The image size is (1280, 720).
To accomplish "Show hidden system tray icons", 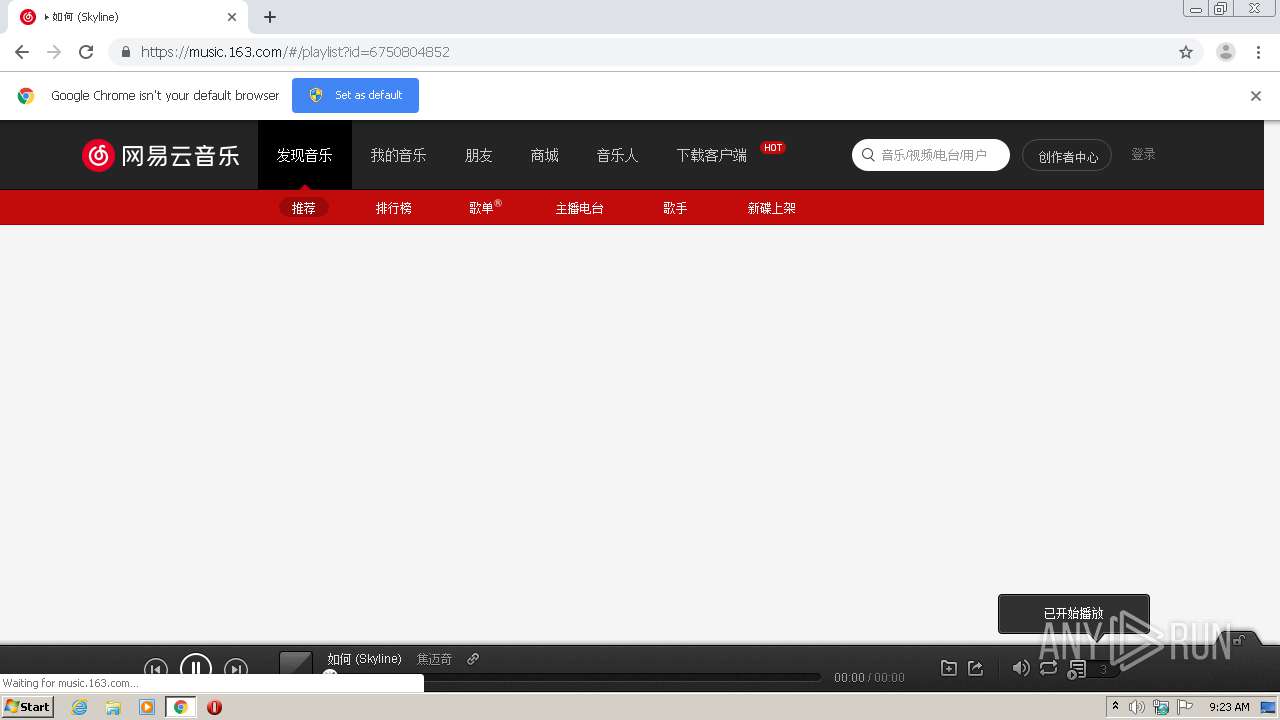I will click(x=1115, y=707).
